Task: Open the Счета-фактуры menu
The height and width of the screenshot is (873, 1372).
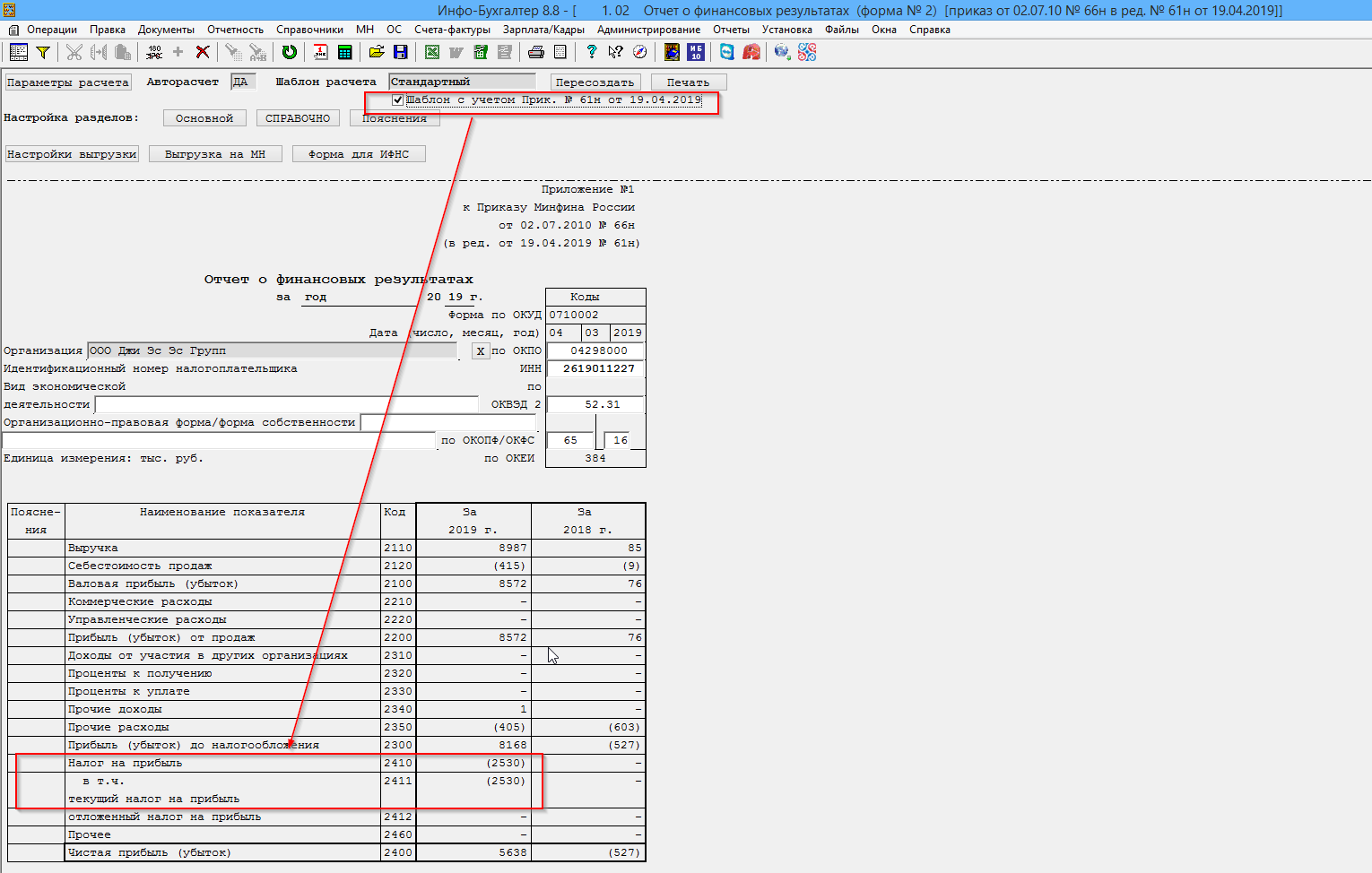Action: pyautogui.click(x=452, y=30)
